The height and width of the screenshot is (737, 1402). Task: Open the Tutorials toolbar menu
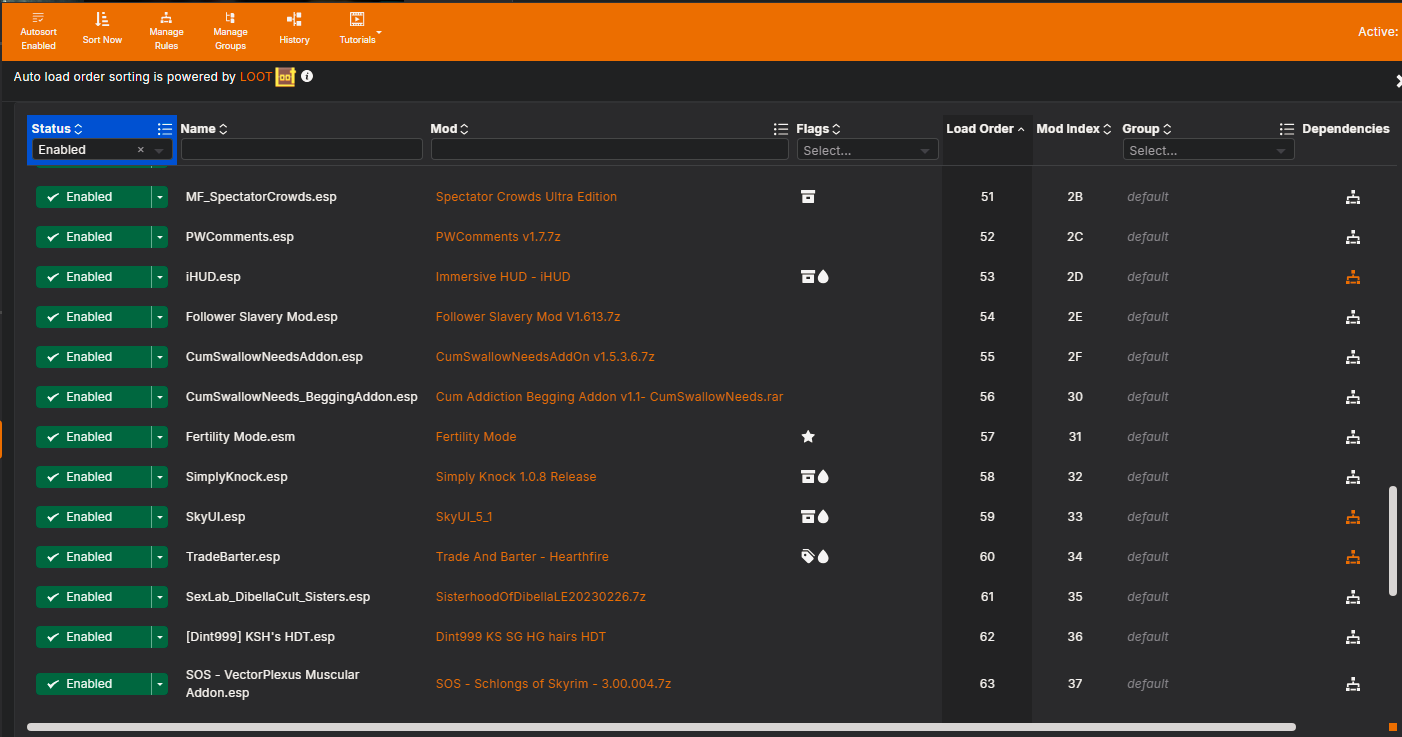358,28
